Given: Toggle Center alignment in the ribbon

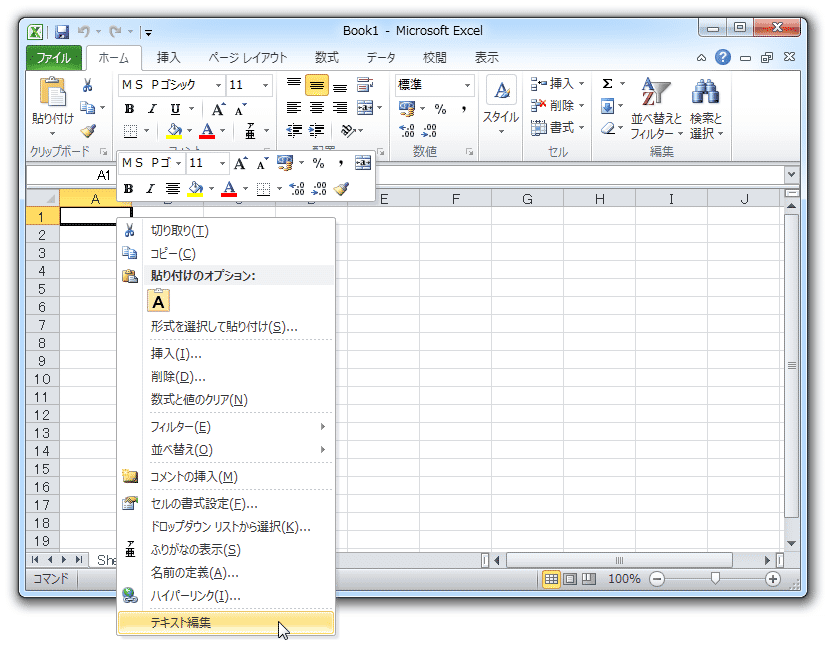Looking at the screenshot, I should (317, 108).
